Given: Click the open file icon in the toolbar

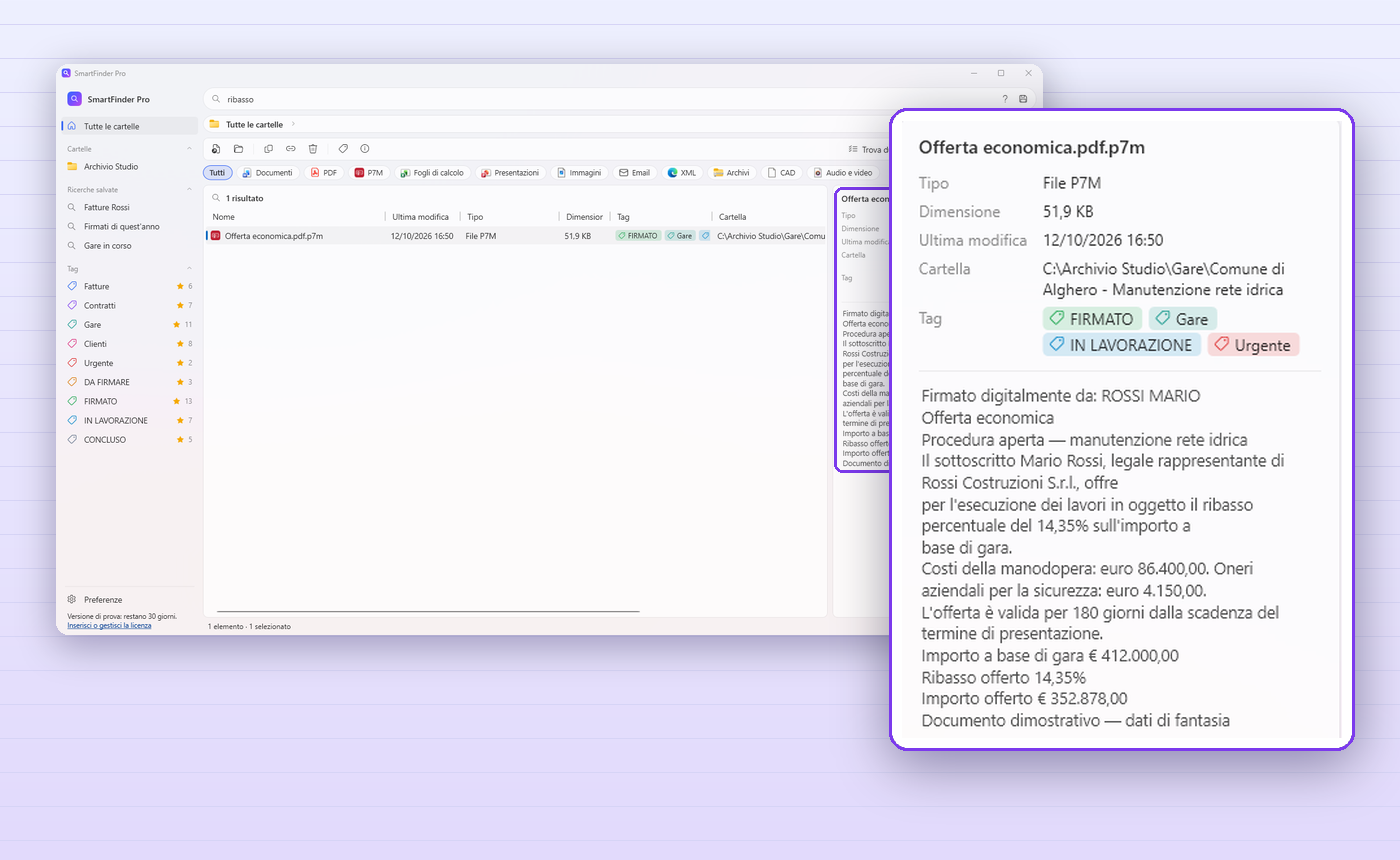Looking at the screenshot, I should click(216, 148).
